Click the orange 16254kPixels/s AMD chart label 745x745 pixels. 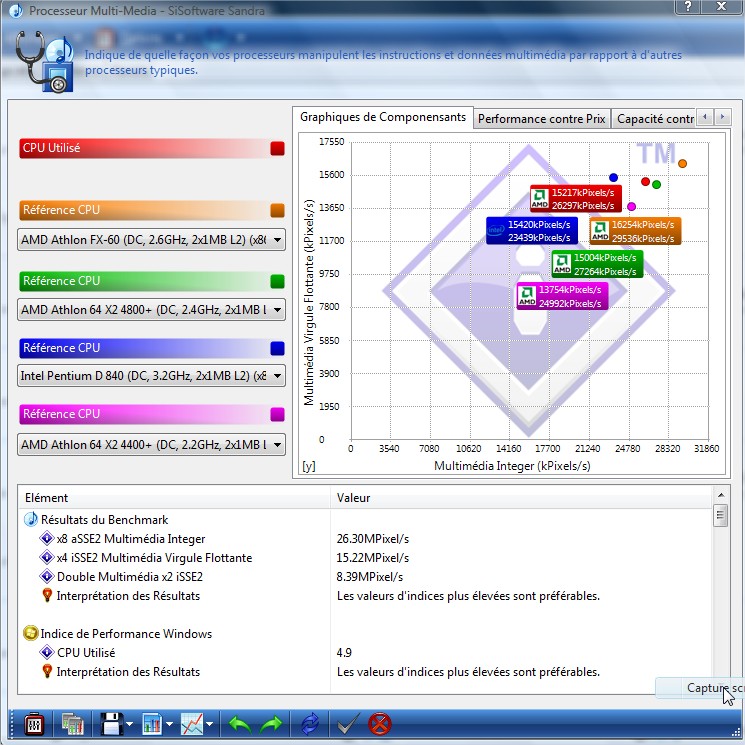(x=635, y=231)
